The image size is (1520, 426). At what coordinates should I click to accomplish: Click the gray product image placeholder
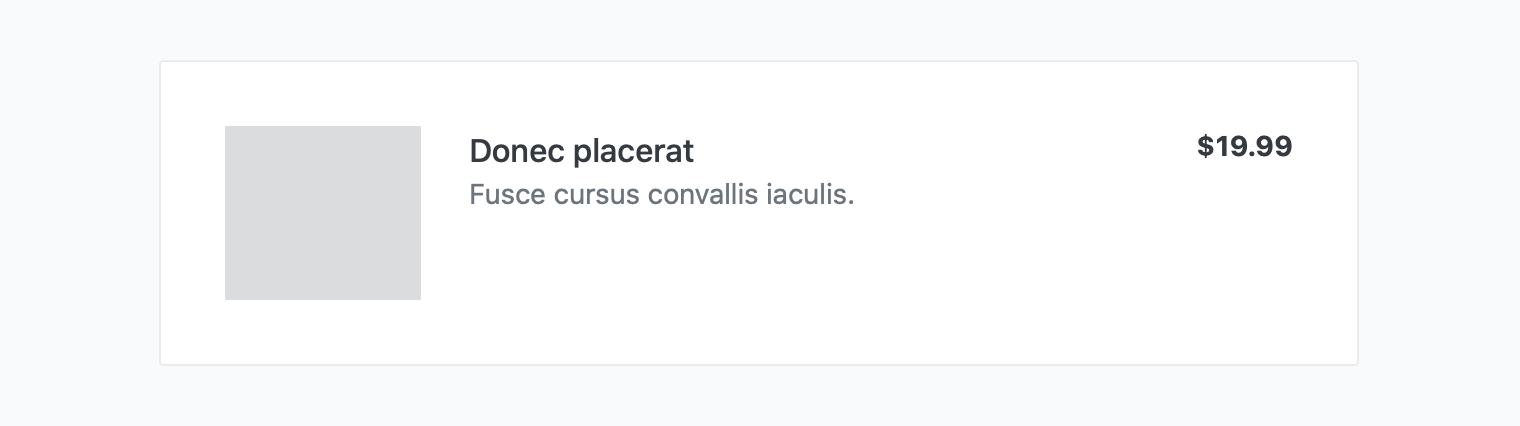tap(322, 212)
